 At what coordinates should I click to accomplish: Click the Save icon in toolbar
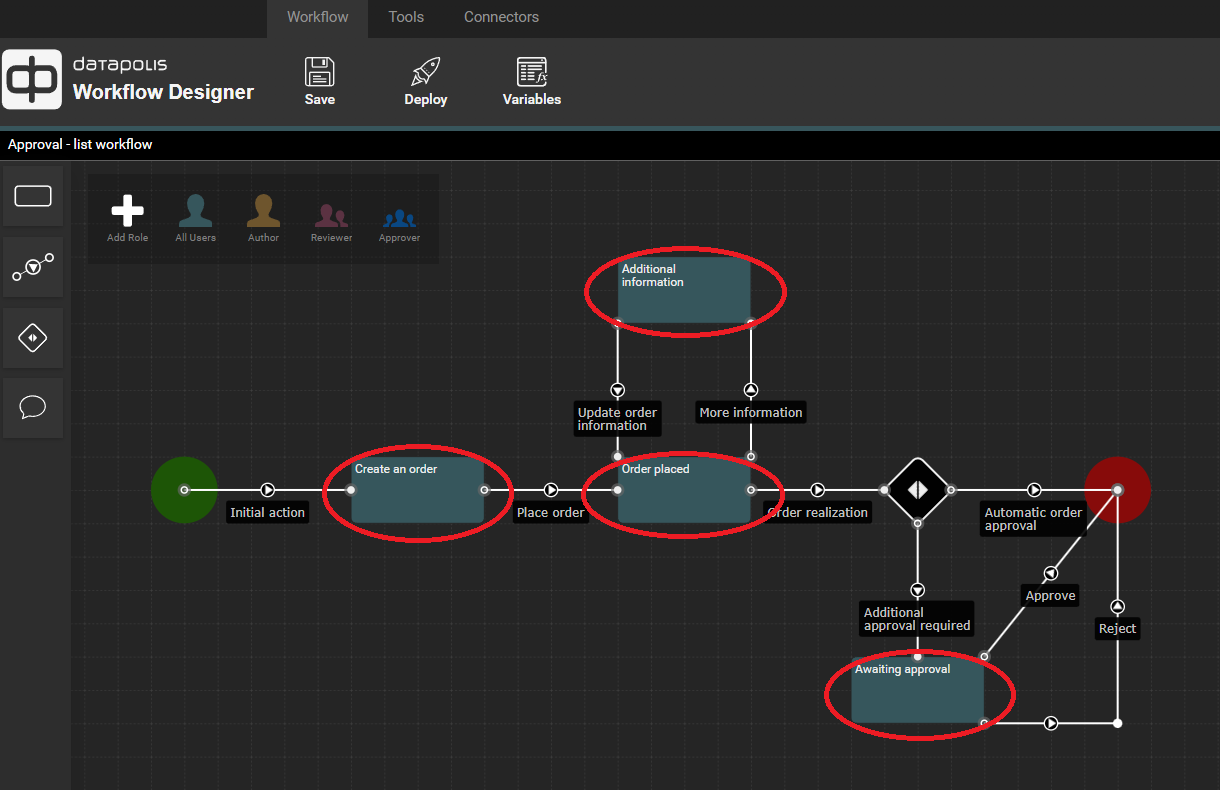[320, 73]
